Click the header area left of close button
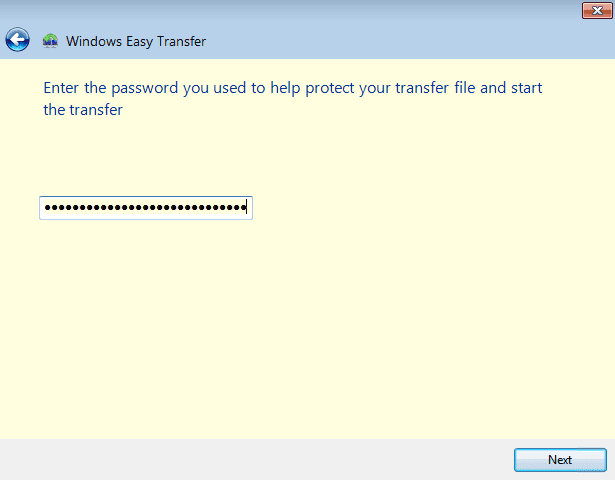 (x=392, y=41)
